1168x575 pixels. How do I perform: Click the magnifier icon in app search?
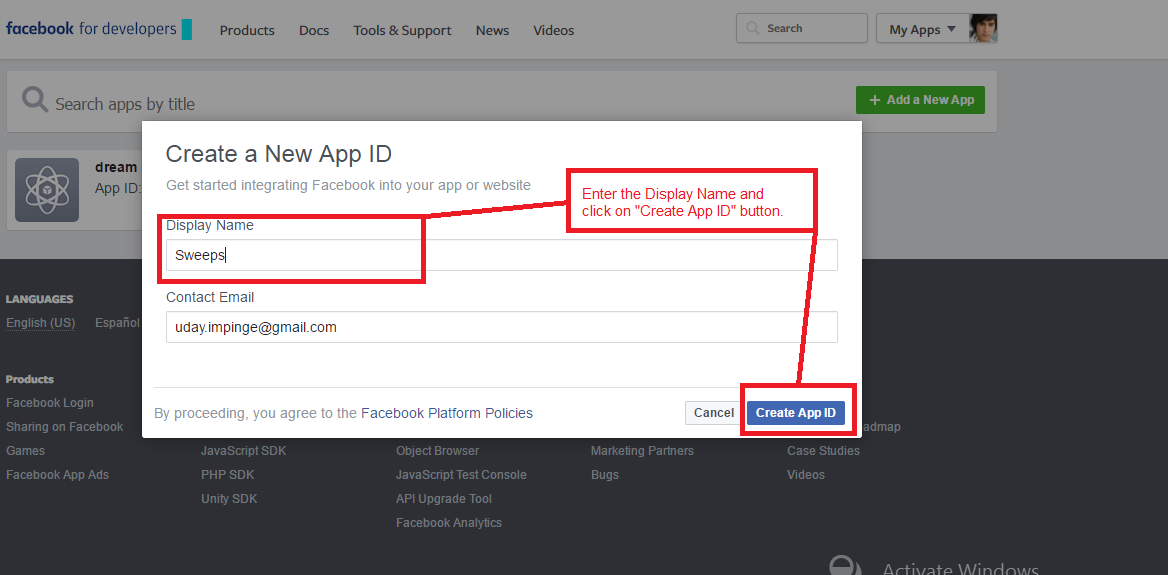point(34,100)
